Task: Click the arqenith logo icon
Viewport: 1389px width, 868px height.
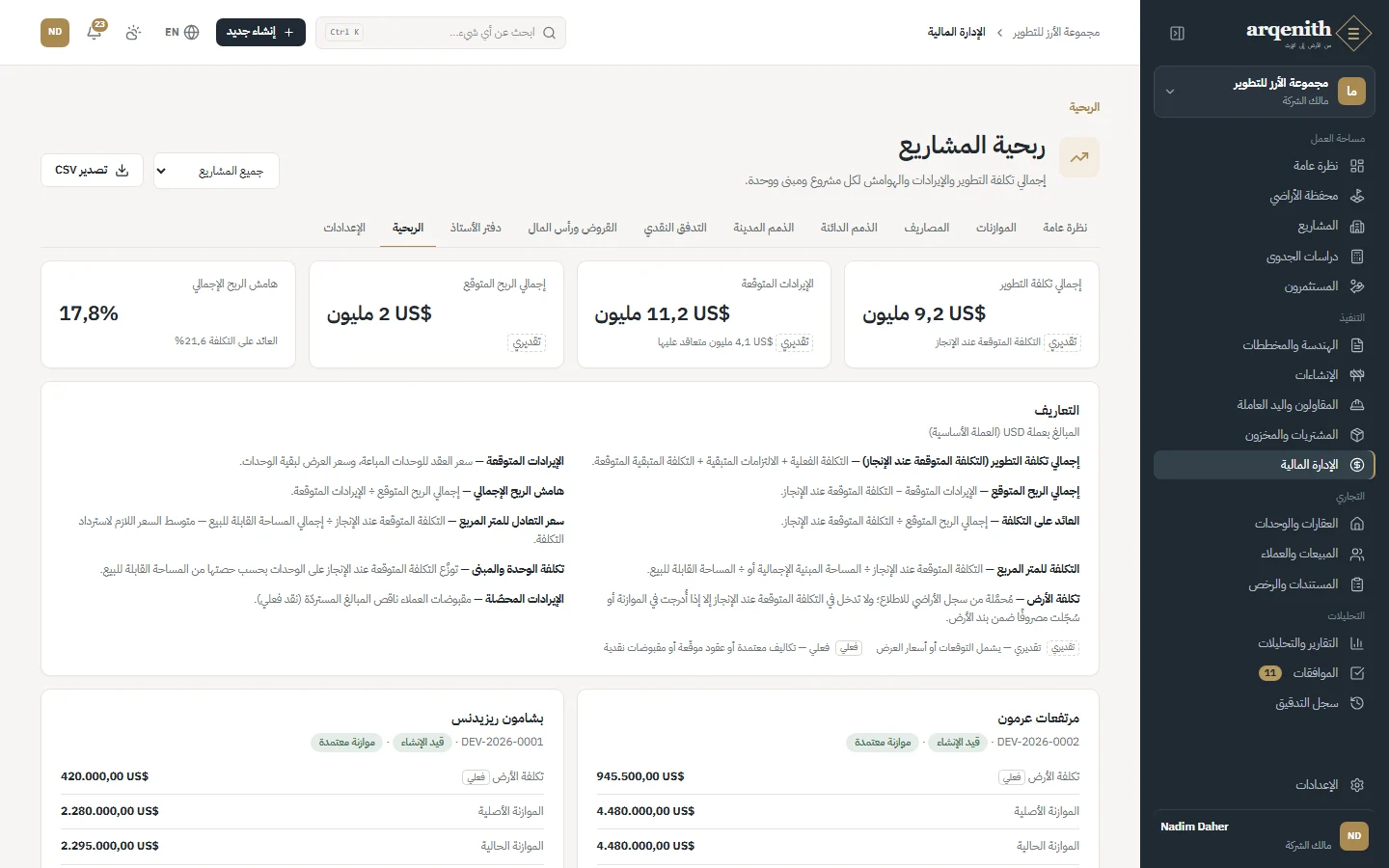Action: point(1354,33)
